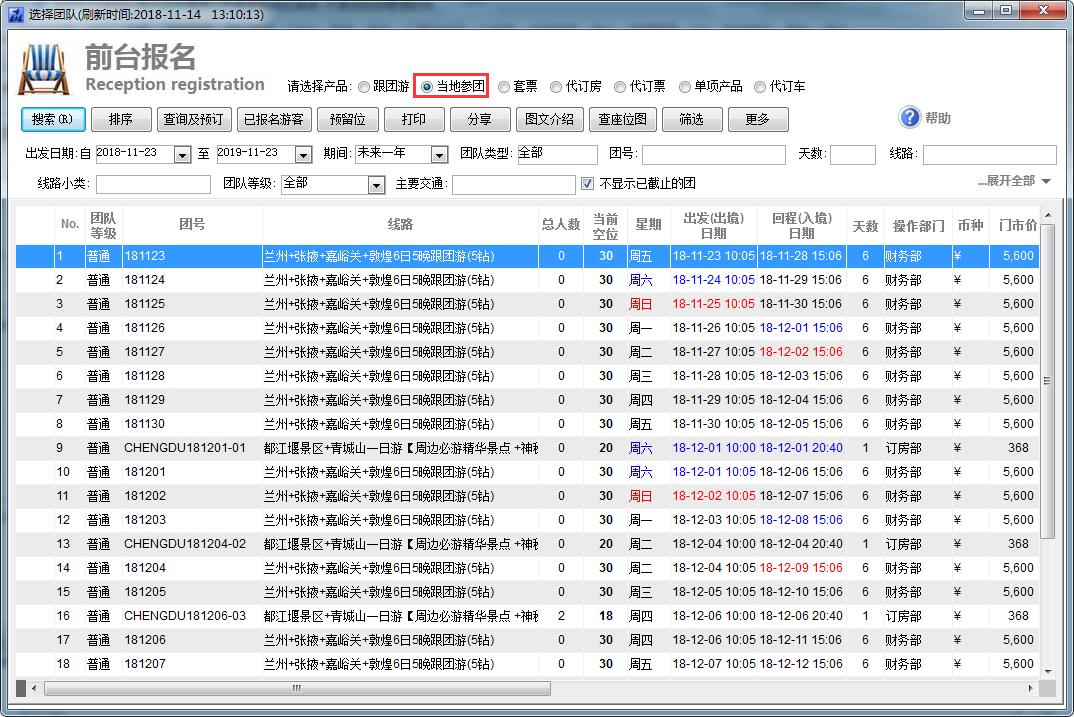Open the 图文介绍 button
The height and width of the screenshot is (717, 1074).
coord(549,119)
